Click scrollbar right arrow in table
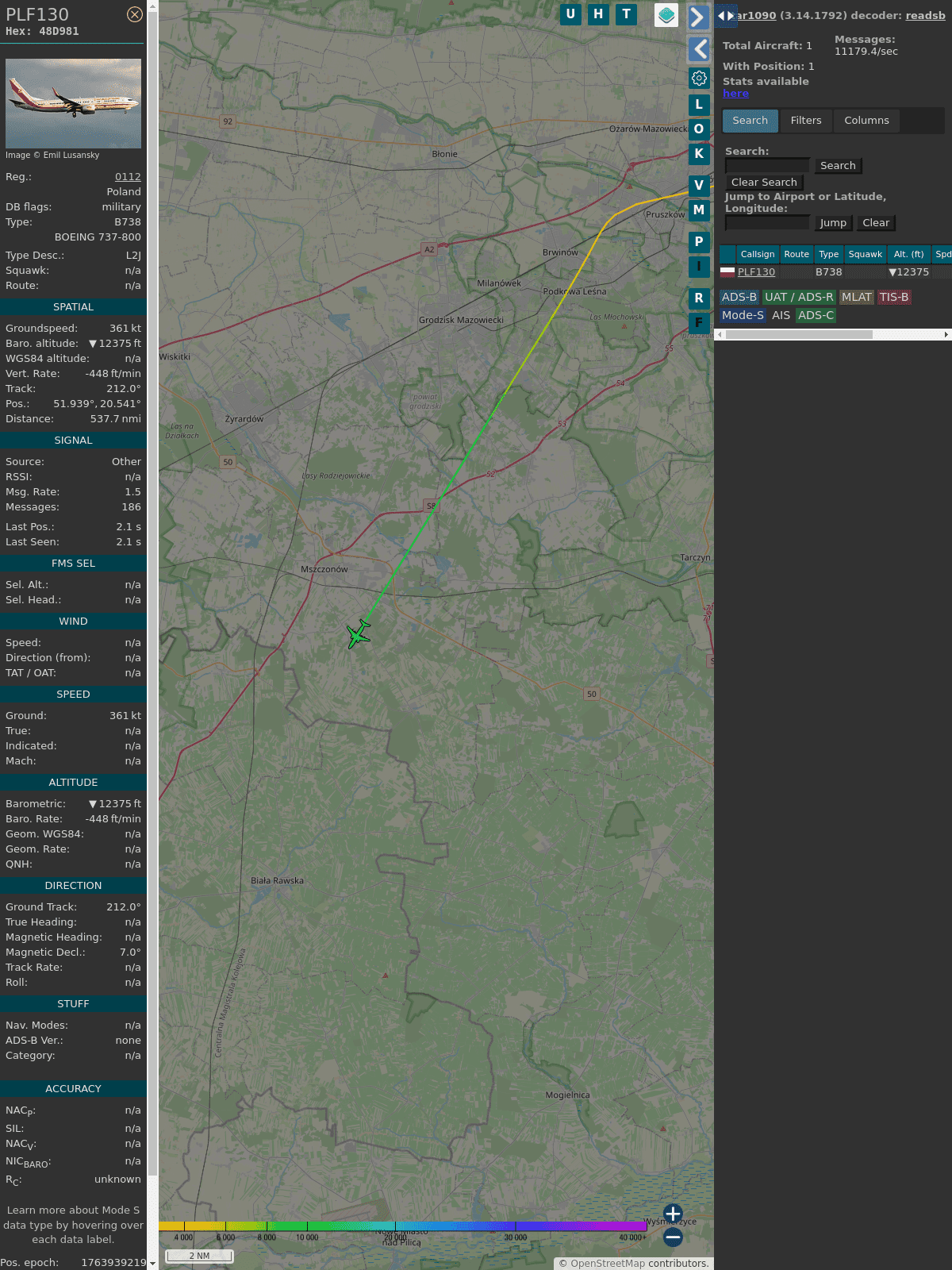 tap(946, 335)
